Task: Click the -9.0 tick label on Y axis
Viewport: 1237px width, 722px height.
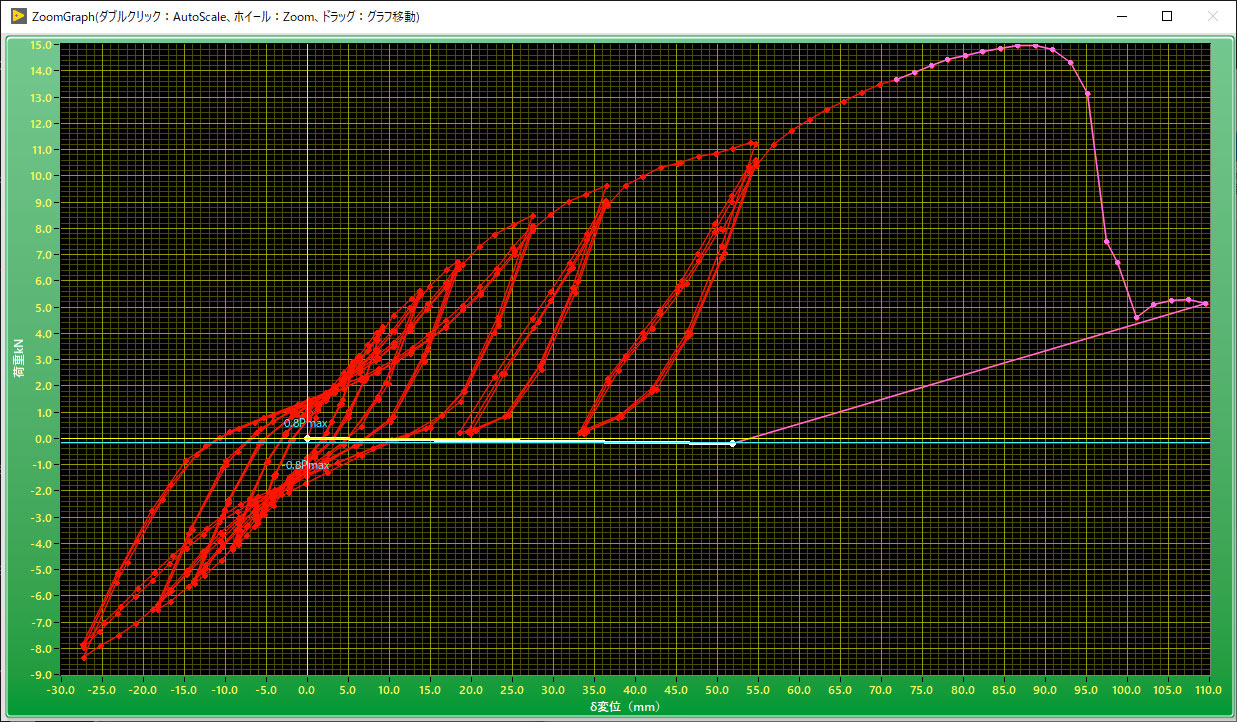Action: point(41,674)
